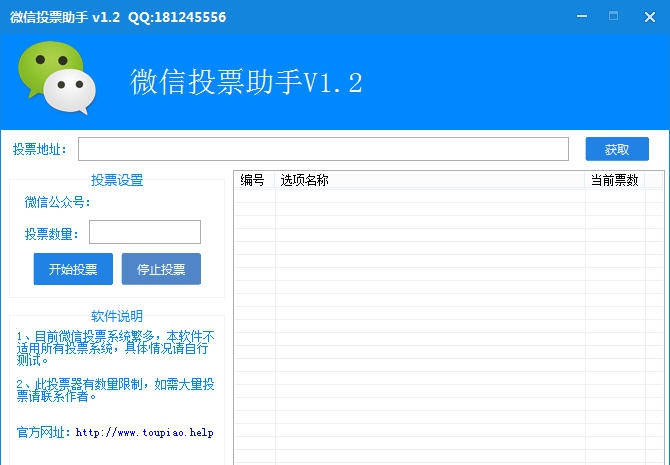Screen dimensions: 670x465
Task: Sort by 当前票数 column header
Action: click(x=615, y=180)
